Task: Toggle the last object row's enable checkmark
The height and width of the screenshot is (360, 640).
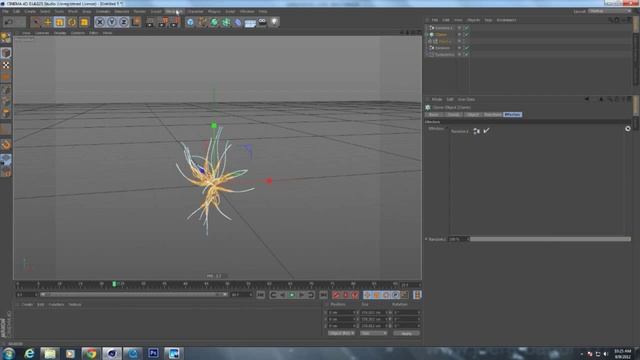Action: point(467,54)
